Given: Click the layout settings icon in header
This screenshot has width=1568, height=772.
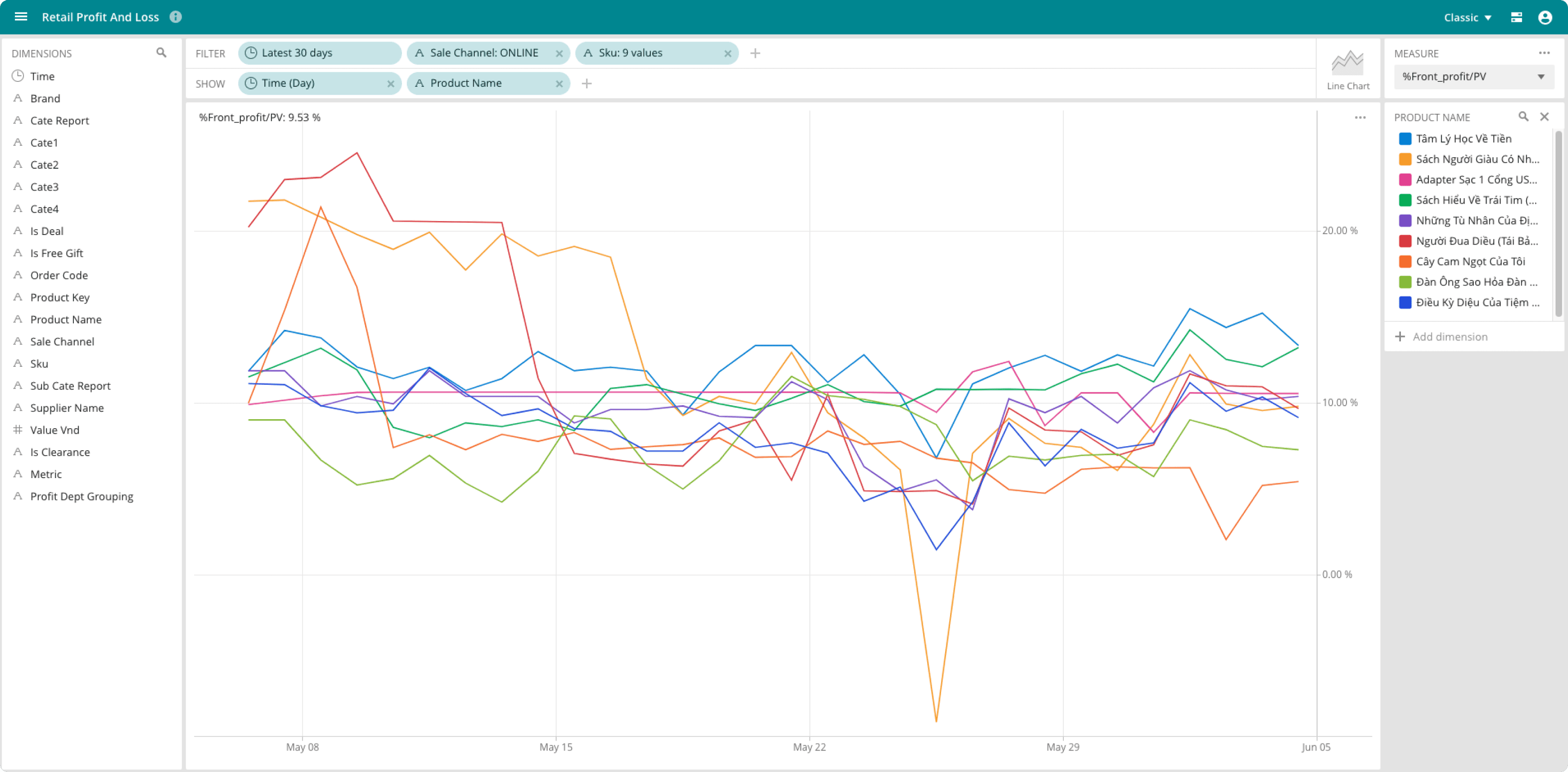Looking at the screenshot, I should [x=1516, y=17].
